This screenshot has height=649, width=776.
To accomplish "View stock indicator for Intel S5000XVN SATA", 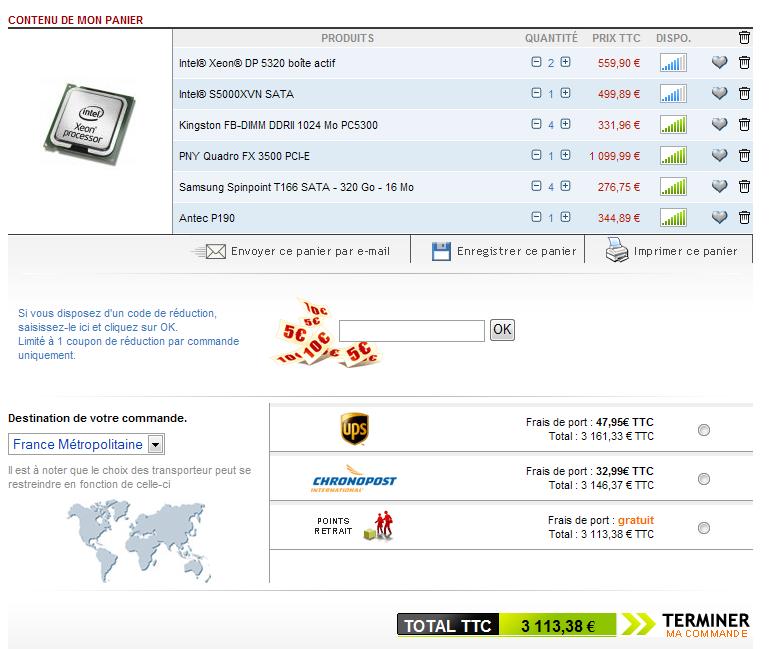I will pos(673,94).
